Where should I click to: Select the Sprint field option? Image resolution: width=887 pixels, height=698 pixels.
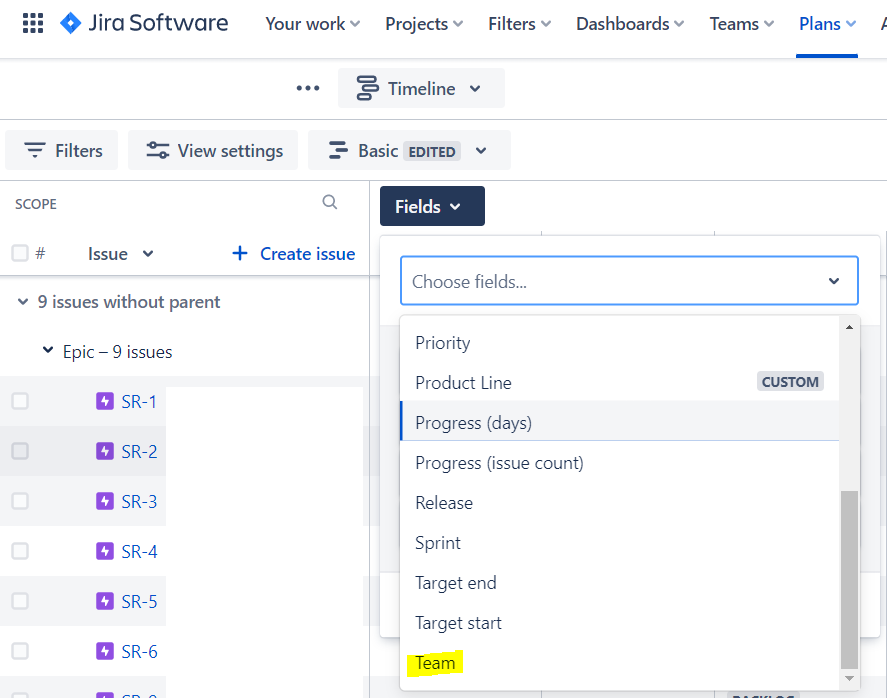pos(619,543)
